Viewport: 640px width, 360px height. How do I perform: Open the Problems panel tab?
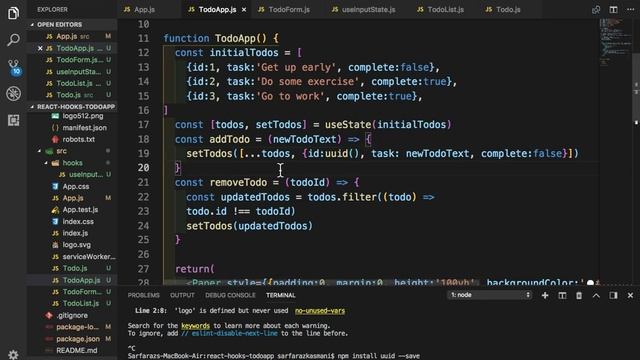[x=143, y=295]
